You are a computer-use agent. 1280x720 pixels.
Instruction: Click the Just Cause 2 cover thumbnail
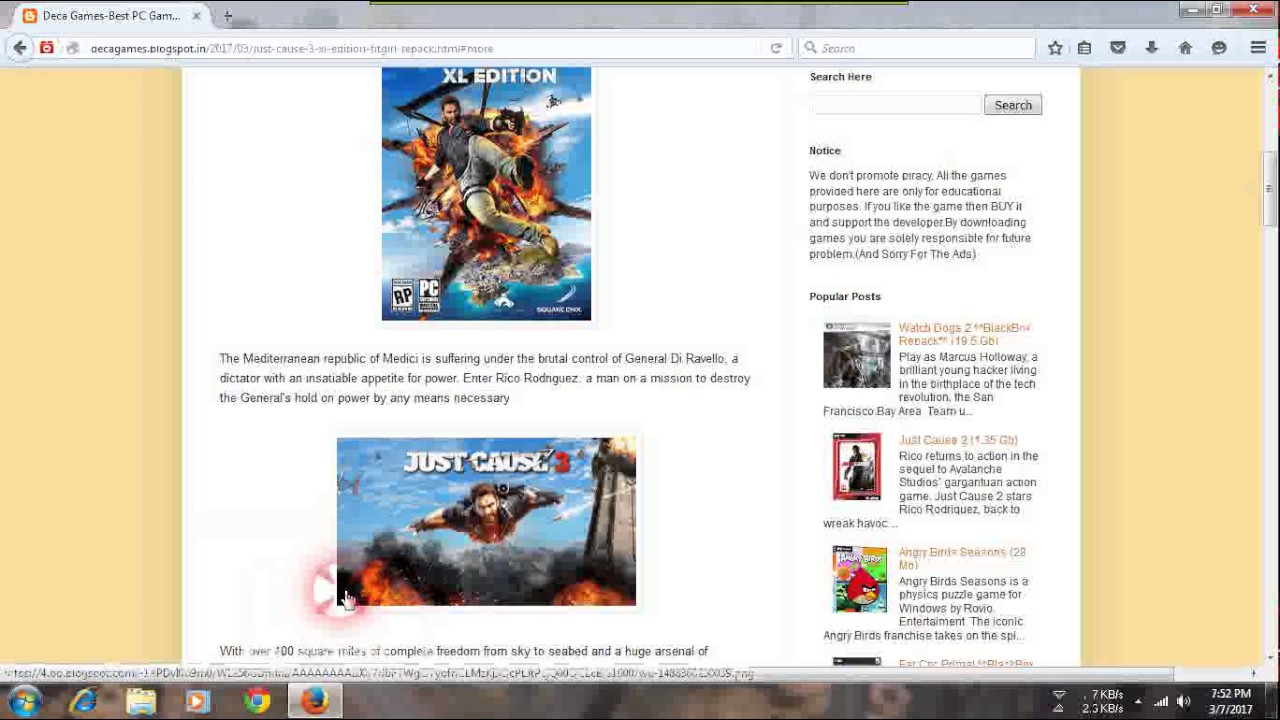click(x=857, y=466)
